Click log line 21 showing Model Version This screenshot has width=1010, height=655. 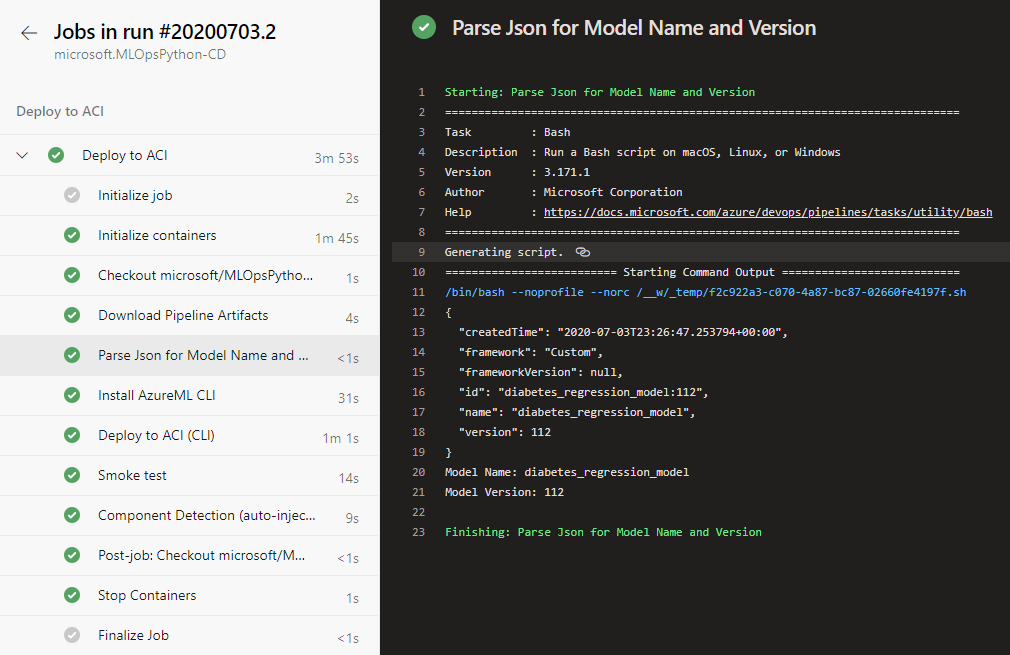(x=504, y=492)
